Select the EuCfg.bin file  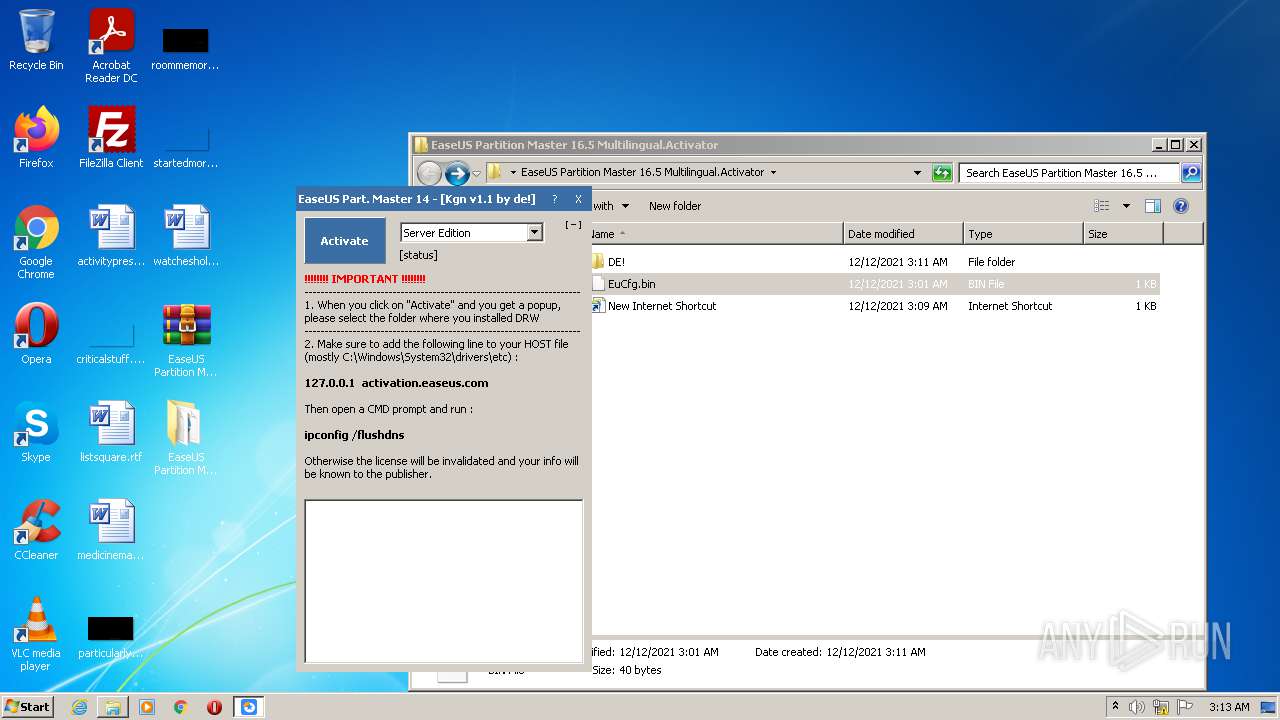pyautogui.click(x=875, y=284)
